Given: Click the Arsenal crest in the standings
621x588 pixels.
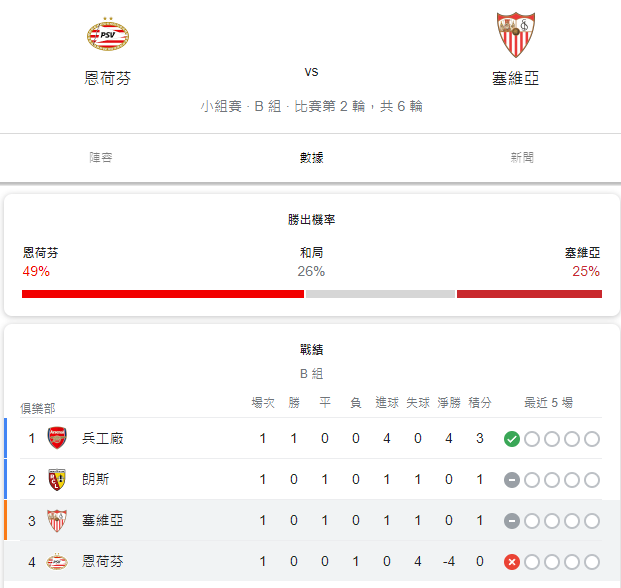Looking at the screenshot, I should point(57,438).
